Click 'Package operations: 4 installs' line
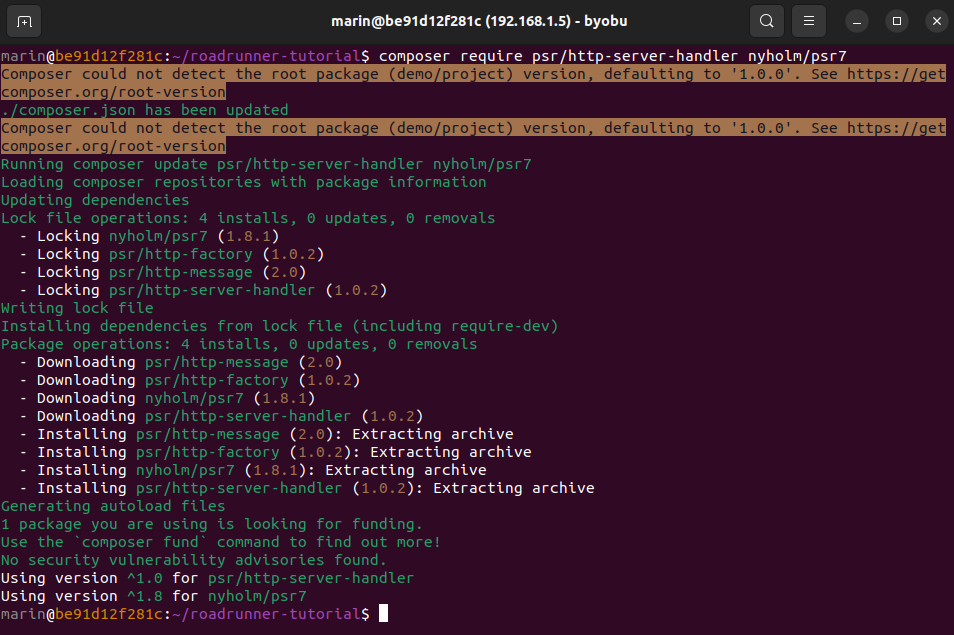The width and height of the screenshot is (954, 635). [239, 344]
